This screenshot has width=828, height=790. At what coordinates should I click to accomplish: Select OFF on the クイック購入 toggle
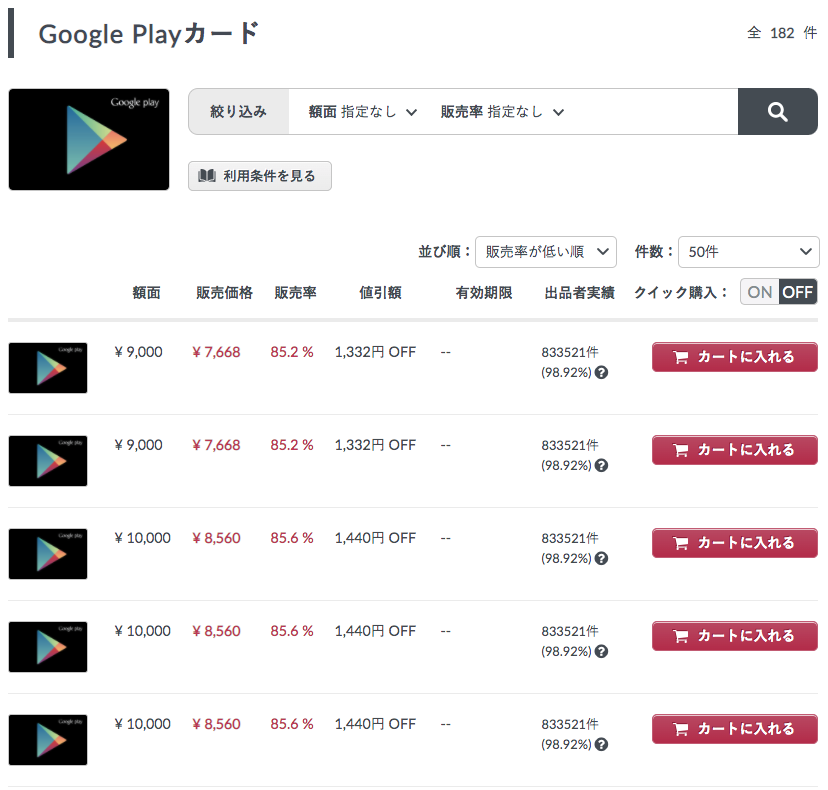click(798, 292)
